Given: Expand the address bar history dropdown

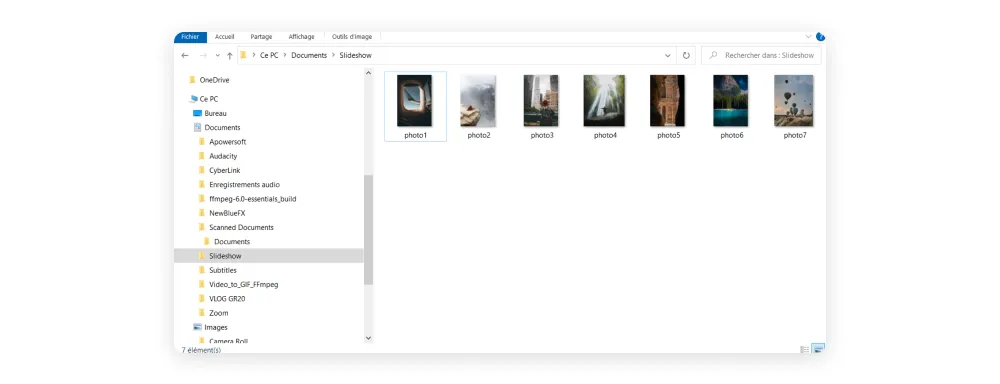Looking at the screenshot, I should (x=668, y=55).
